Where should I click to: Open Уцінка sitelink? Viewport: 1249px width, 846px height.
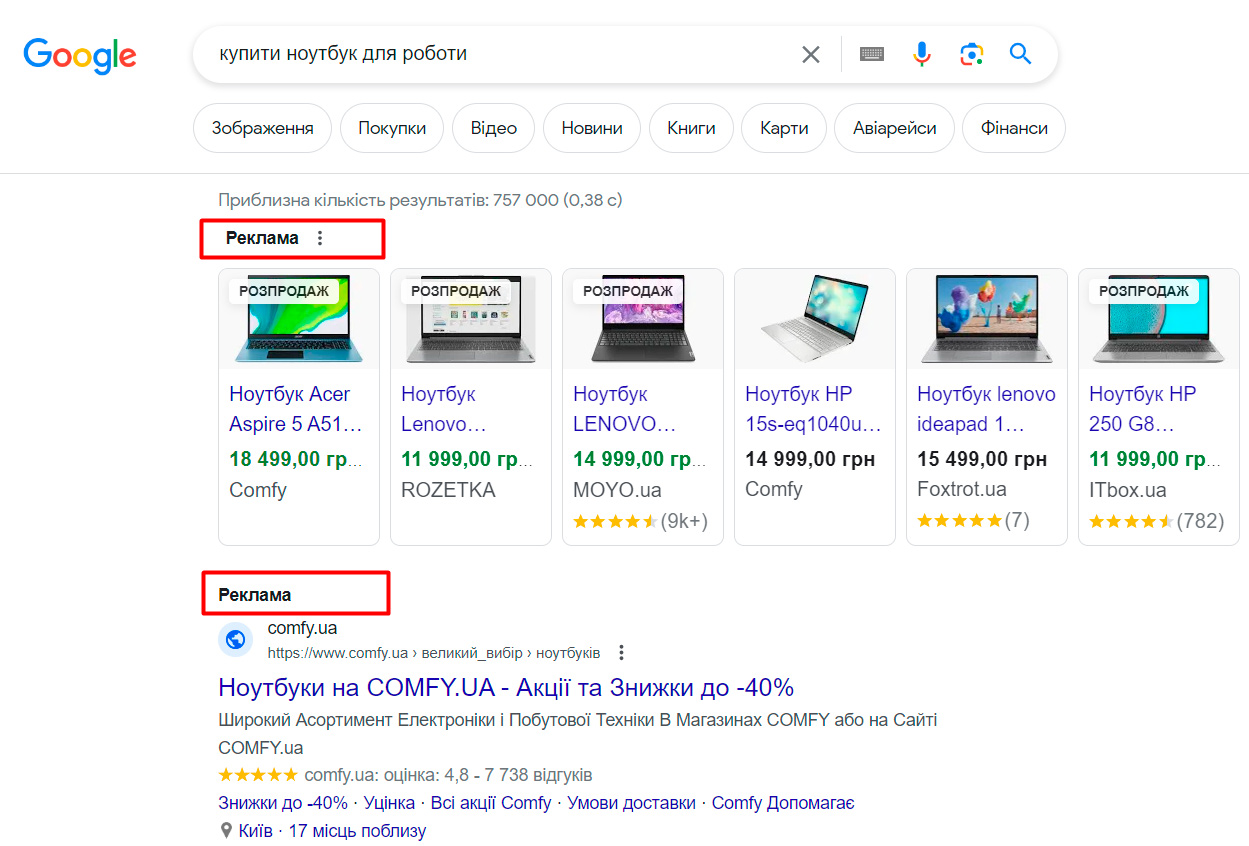[389, 803]
